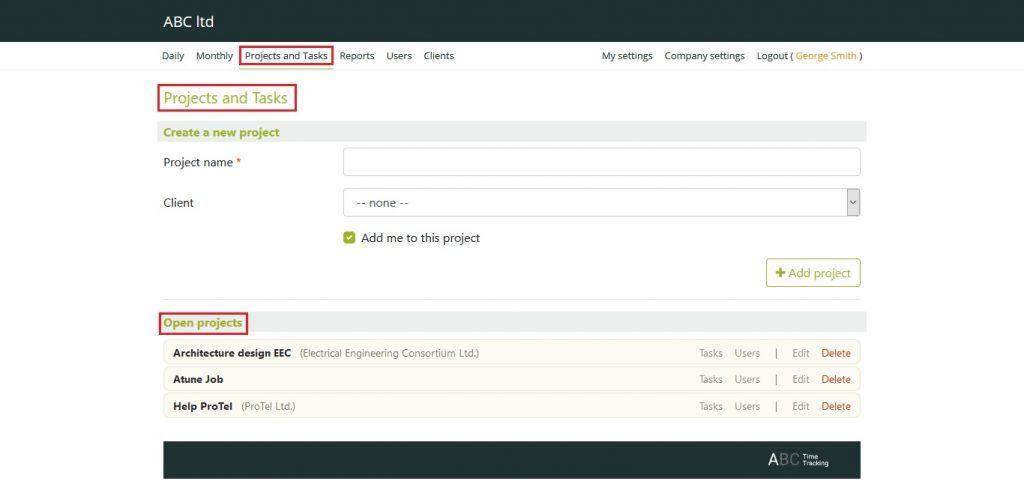Click the Create a new project heading
Screen dimensions: 1024x490
point(221,132)
